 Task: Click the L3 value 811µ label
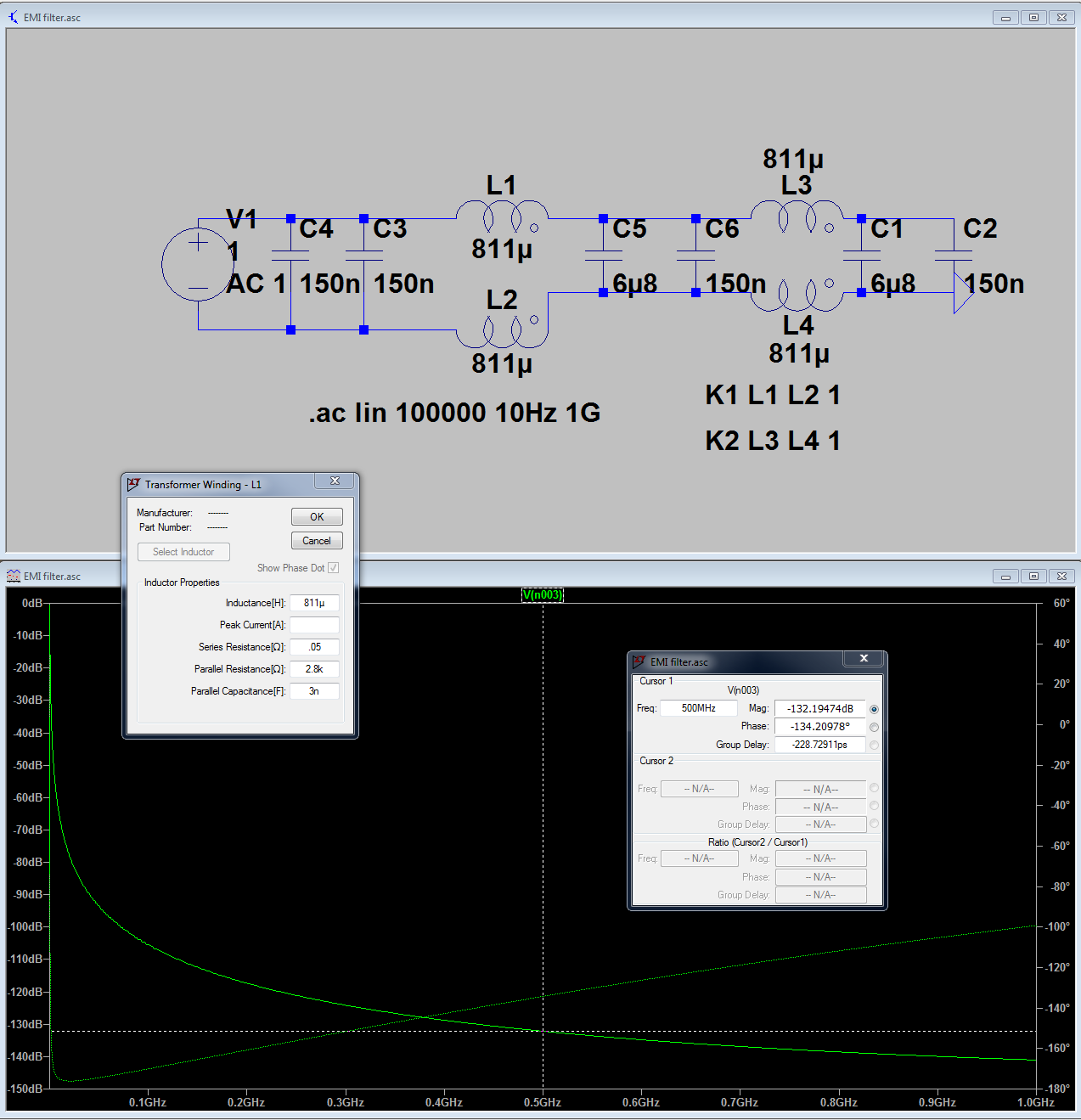[793, 159]
